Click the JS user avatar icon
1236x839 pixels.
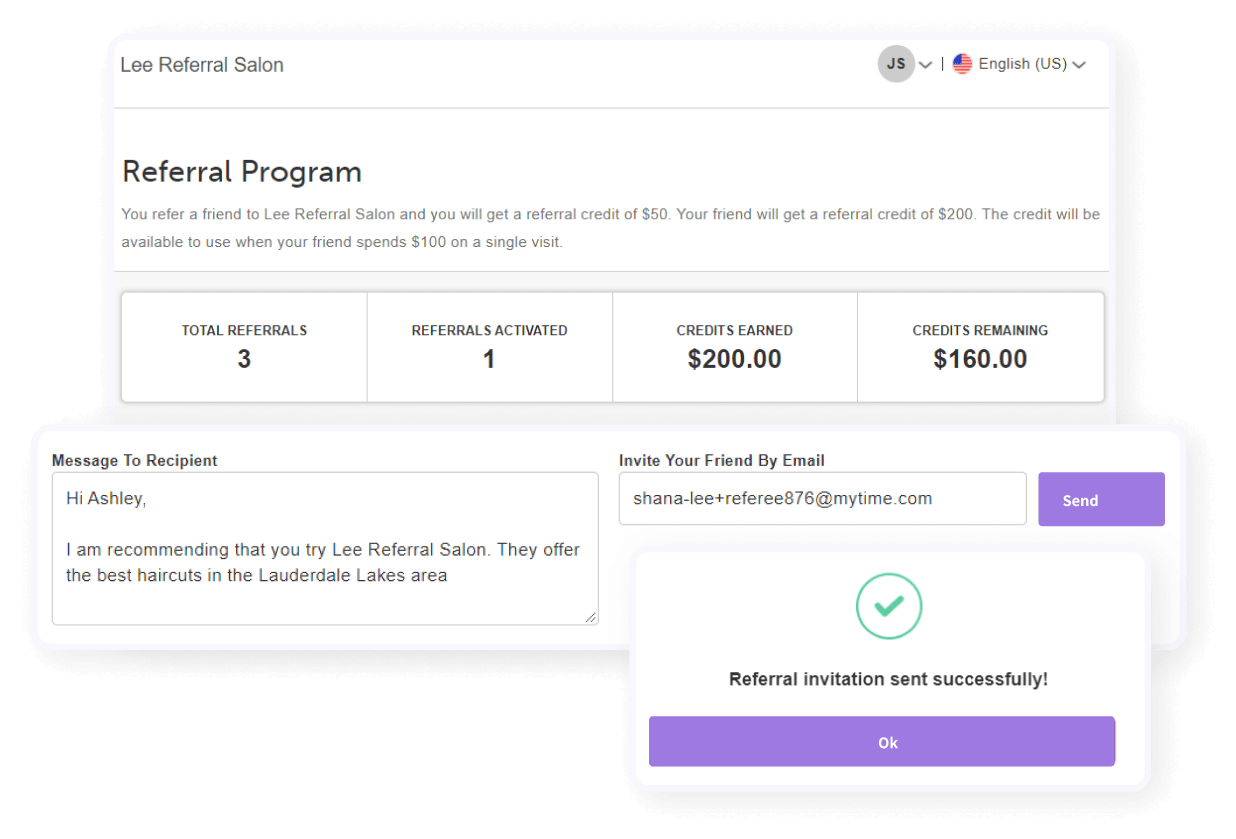[896, 64]
